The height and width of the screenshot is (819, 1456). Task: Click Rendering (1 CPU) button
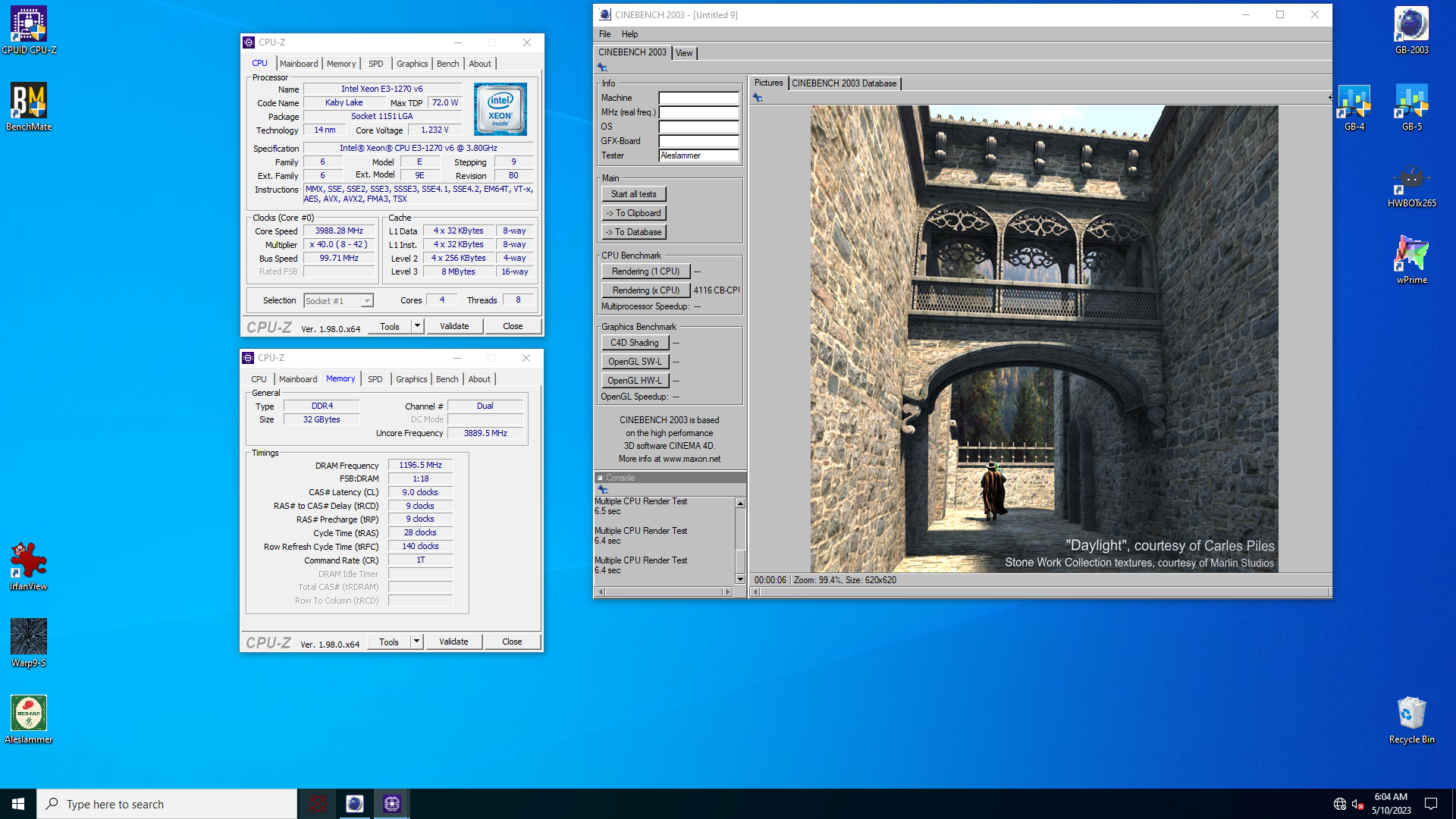point(646,271)
